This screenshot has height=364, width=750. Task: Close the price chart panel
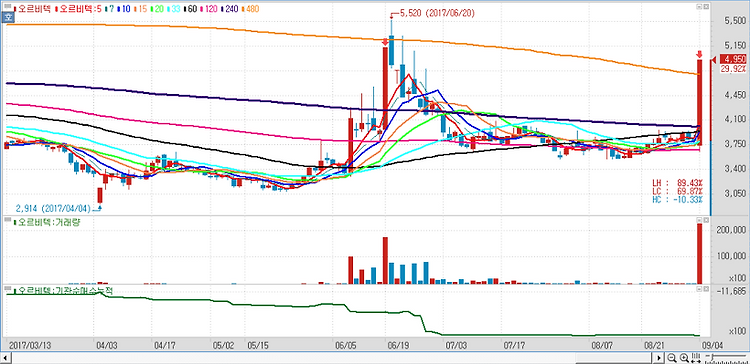pos(706,7)
